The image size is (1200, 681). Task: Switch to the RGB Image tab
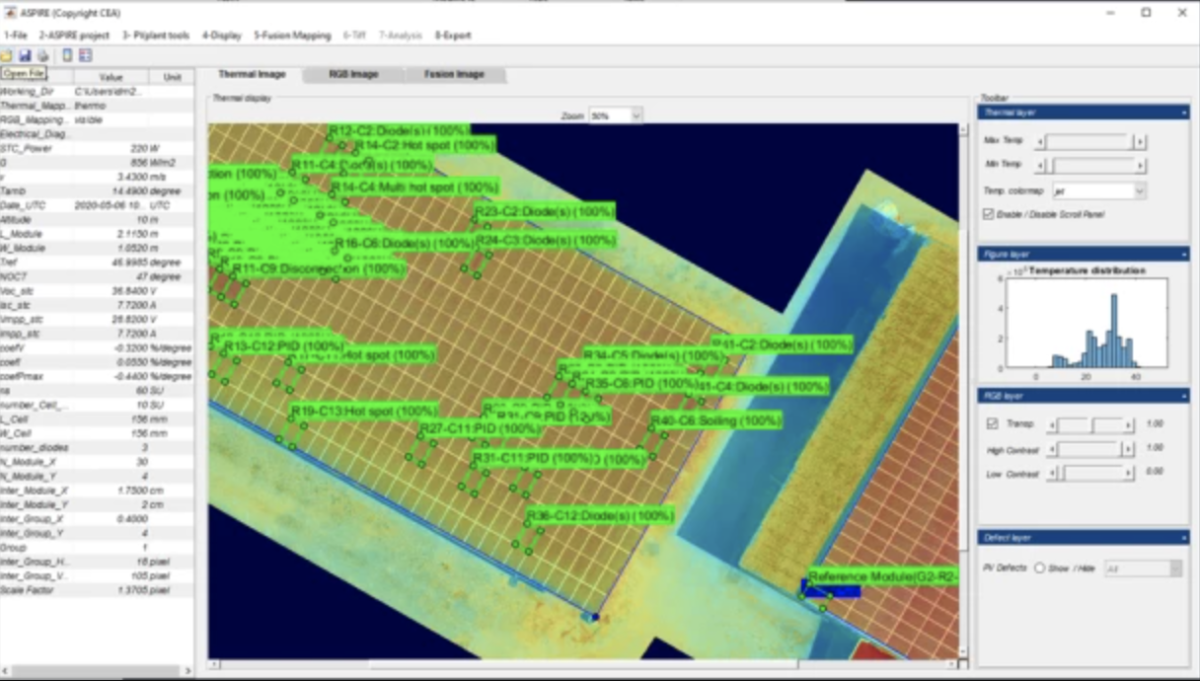click(352, 75)
